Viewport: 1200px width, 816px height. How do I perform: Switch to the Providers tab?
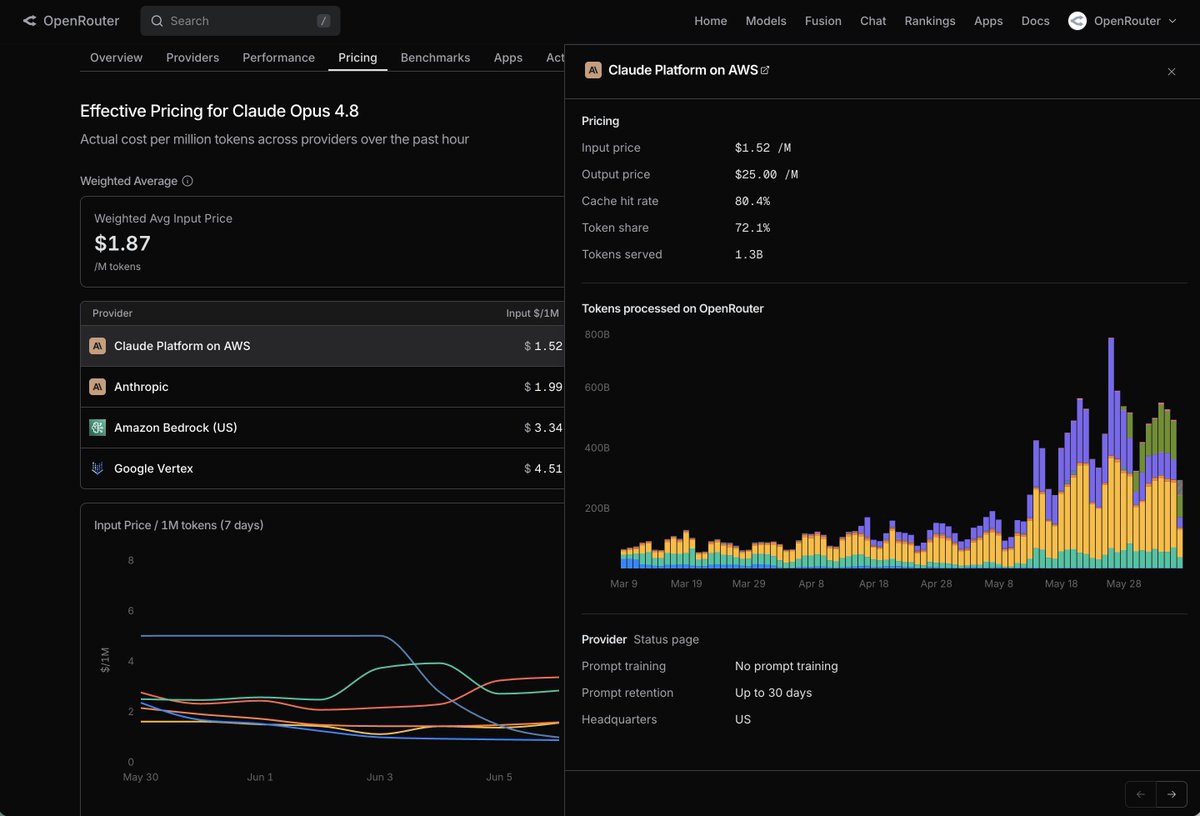(x=193, y=58)
